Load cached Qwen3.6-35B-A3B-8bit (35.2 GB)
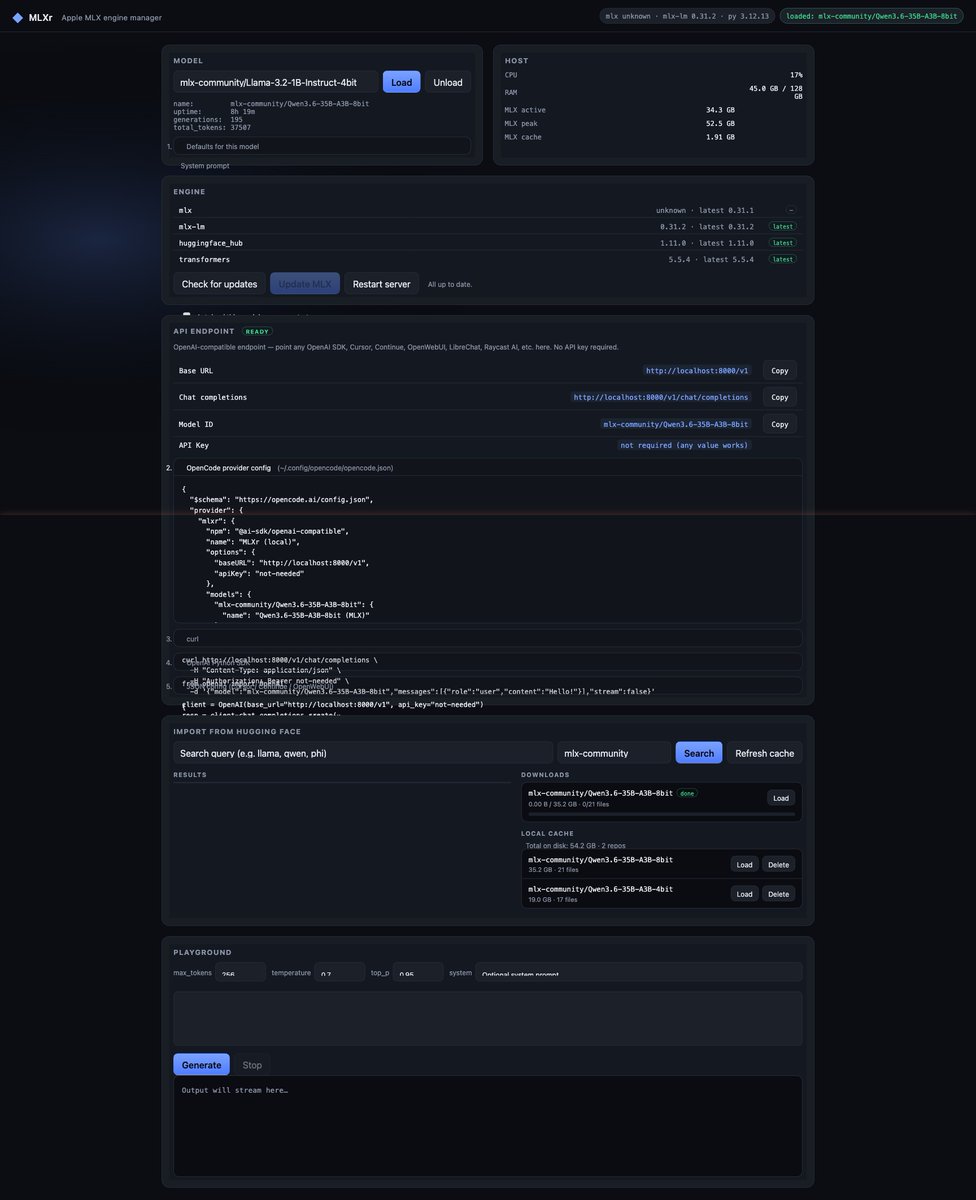976x1200 pixels. click(x=744, y=864)
